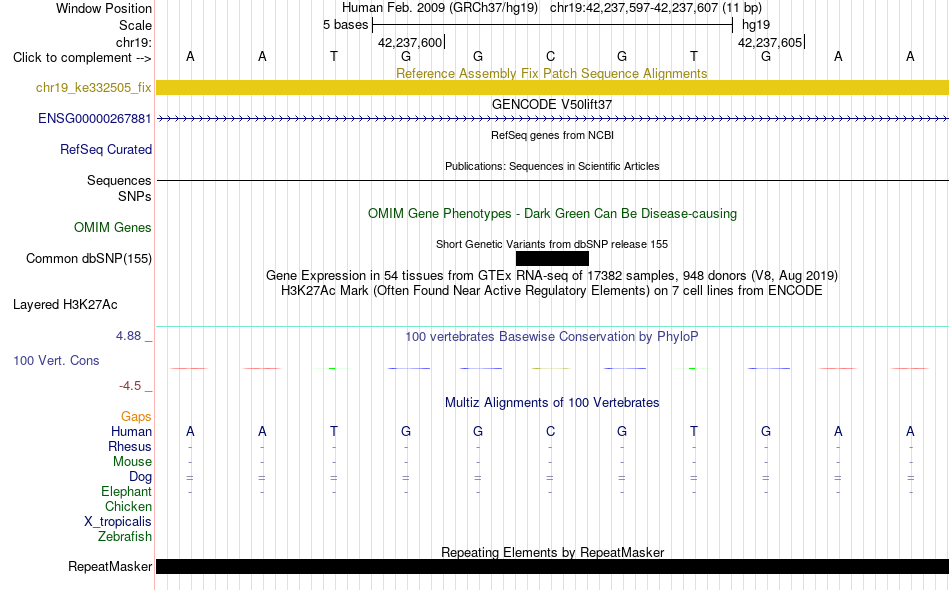Screen dimensions: 950x590
Task: Select the chr19: ruler label
Action: point(134,42)
